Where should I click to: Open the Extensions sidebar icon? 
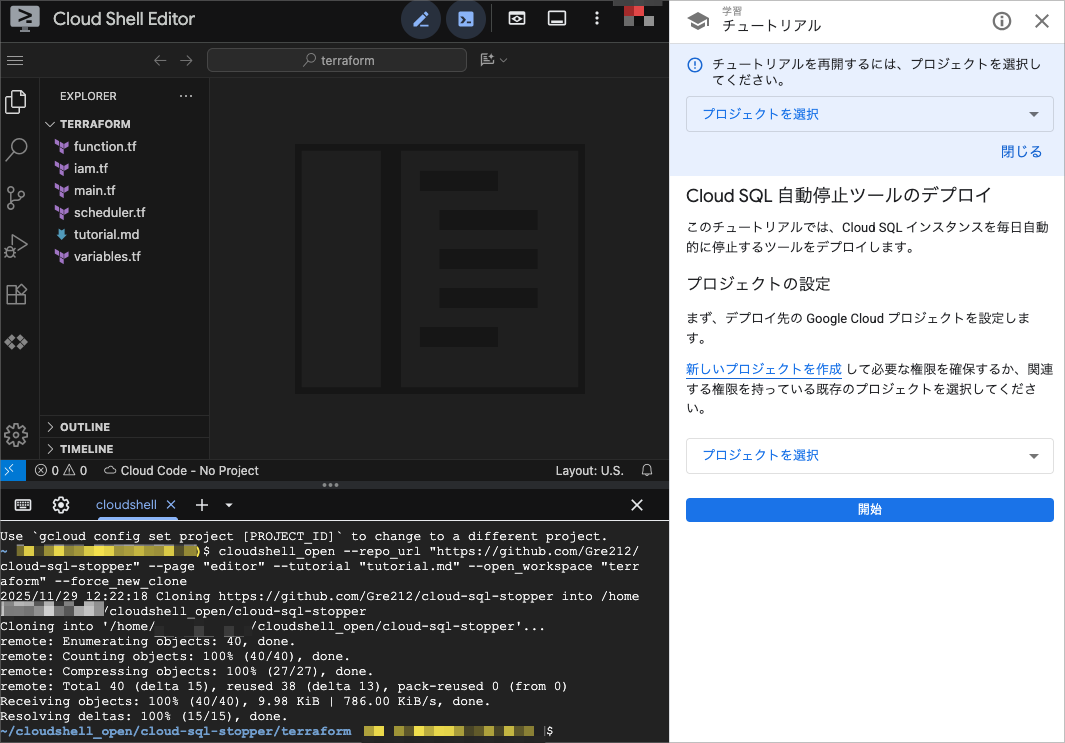tap(16, 294)
